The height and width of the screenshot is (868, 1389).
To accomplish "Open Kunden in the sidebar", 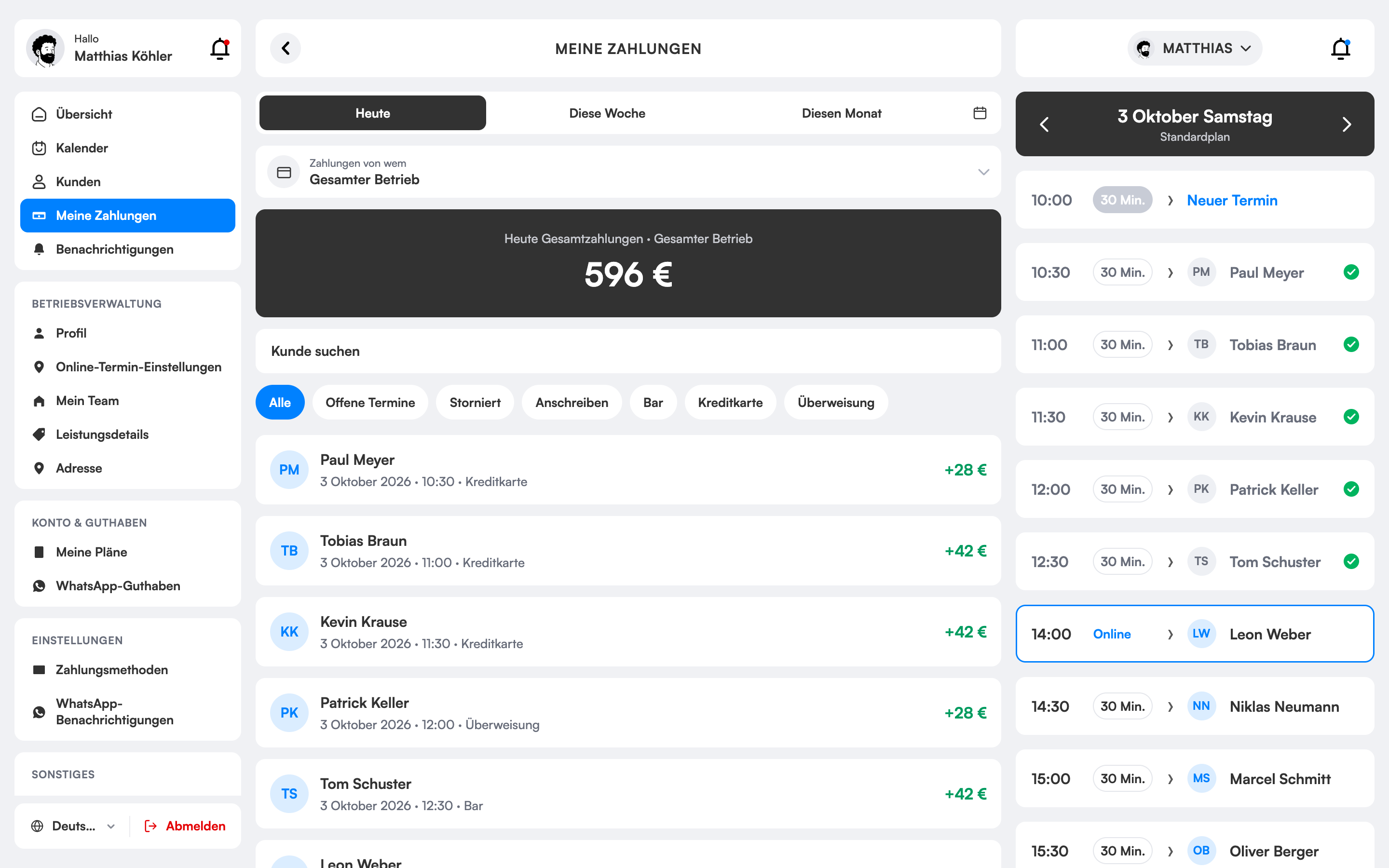I will (x=127, y=182).
